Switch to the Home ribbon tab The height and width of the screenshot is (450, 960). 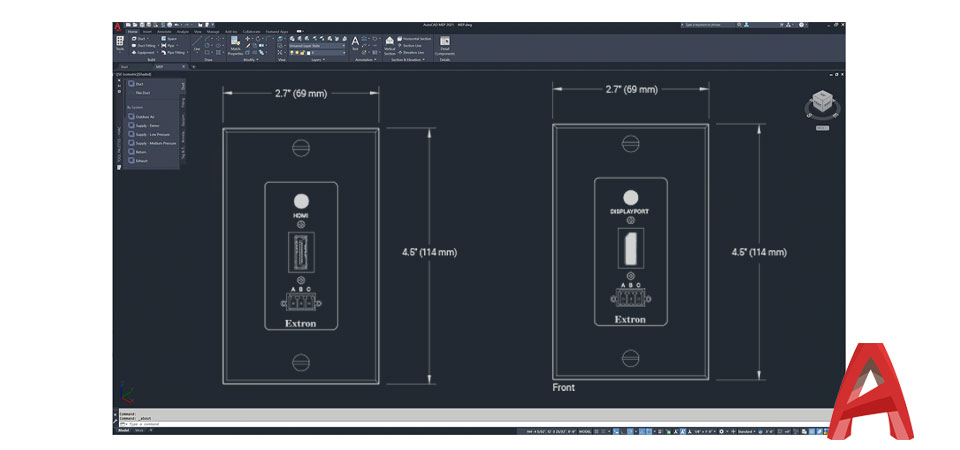[x=133, y=32]
